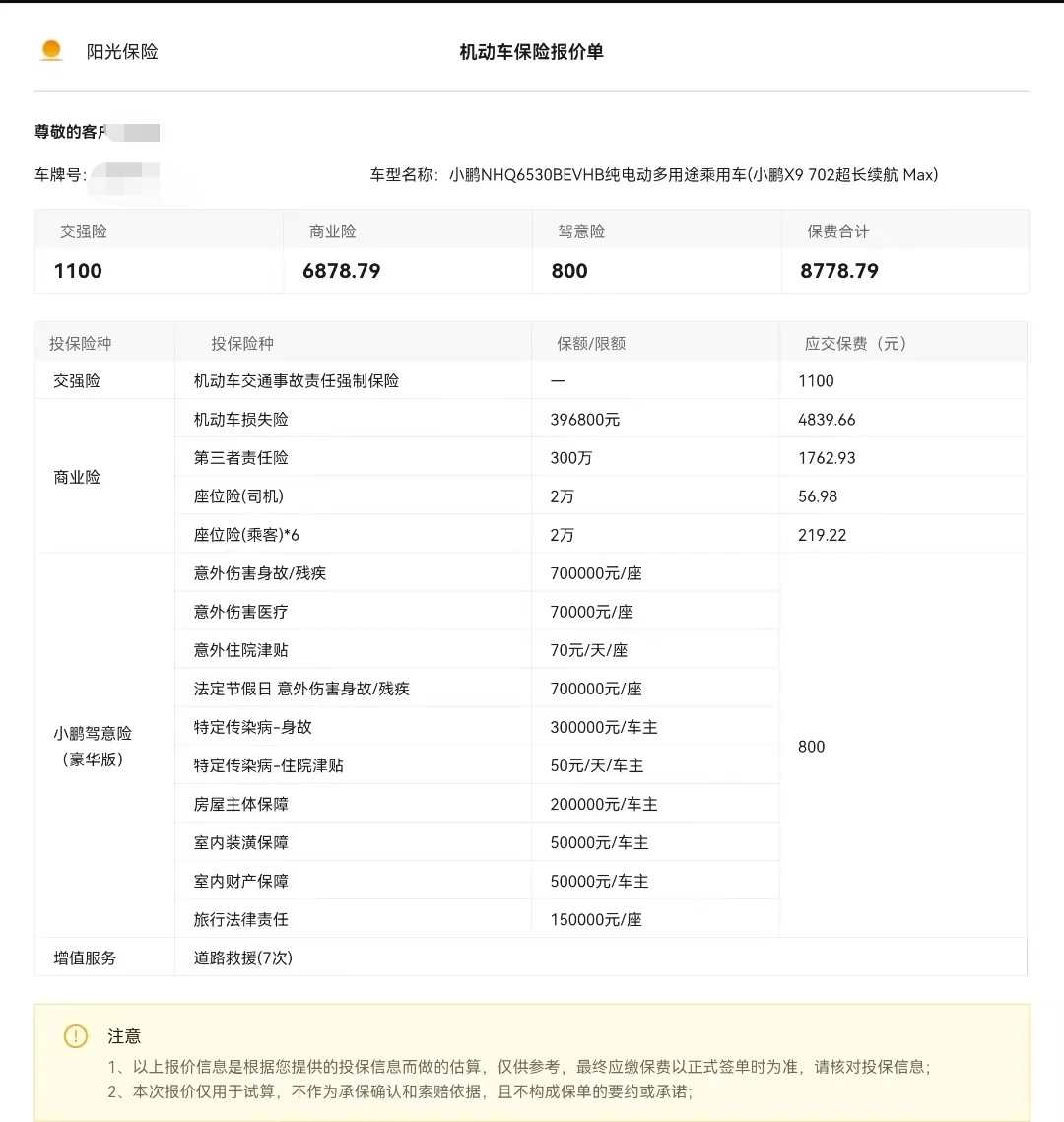The width and height of the screenshot is (1064, 1122).
Task: Click notice line 2 starting 本次报价仅用于试算
Action: coord(401,1091)
